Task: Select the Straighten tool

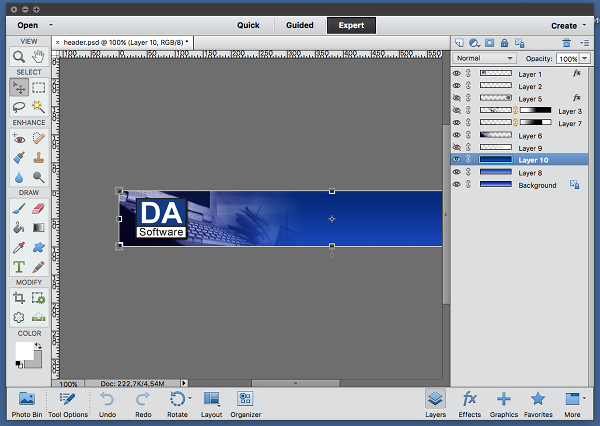Action: (x=38, y=317)
